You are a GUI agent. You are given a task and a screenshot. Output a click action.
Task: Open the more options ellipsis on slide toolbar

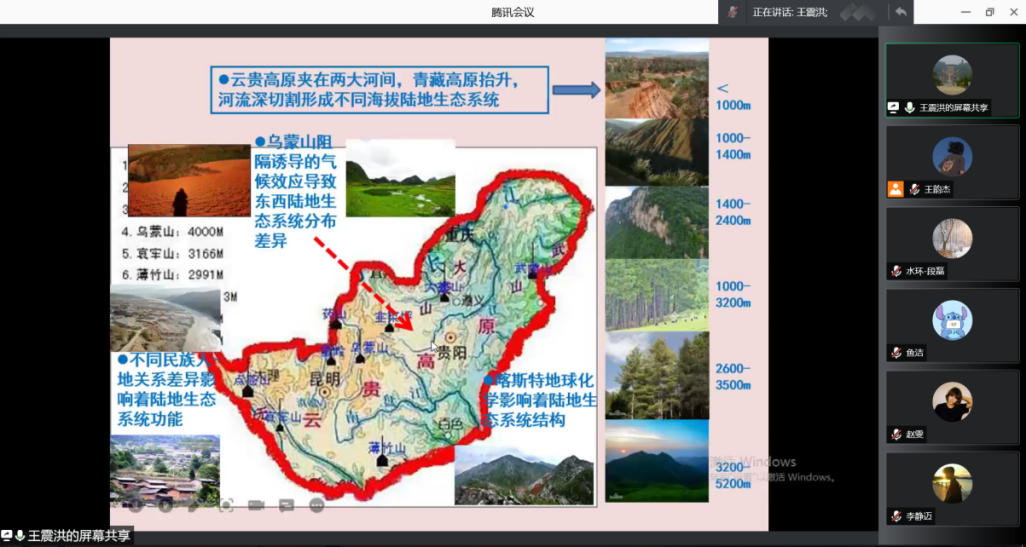[317, 505]
